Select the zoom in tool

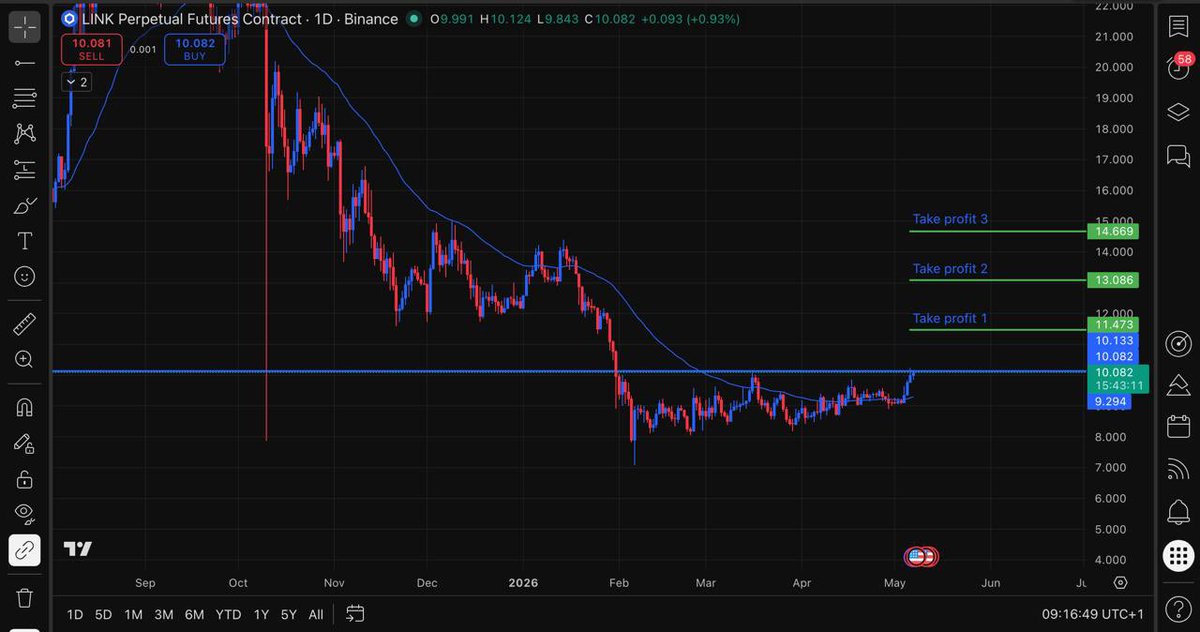pyautogui.click(x=25, y=359)
